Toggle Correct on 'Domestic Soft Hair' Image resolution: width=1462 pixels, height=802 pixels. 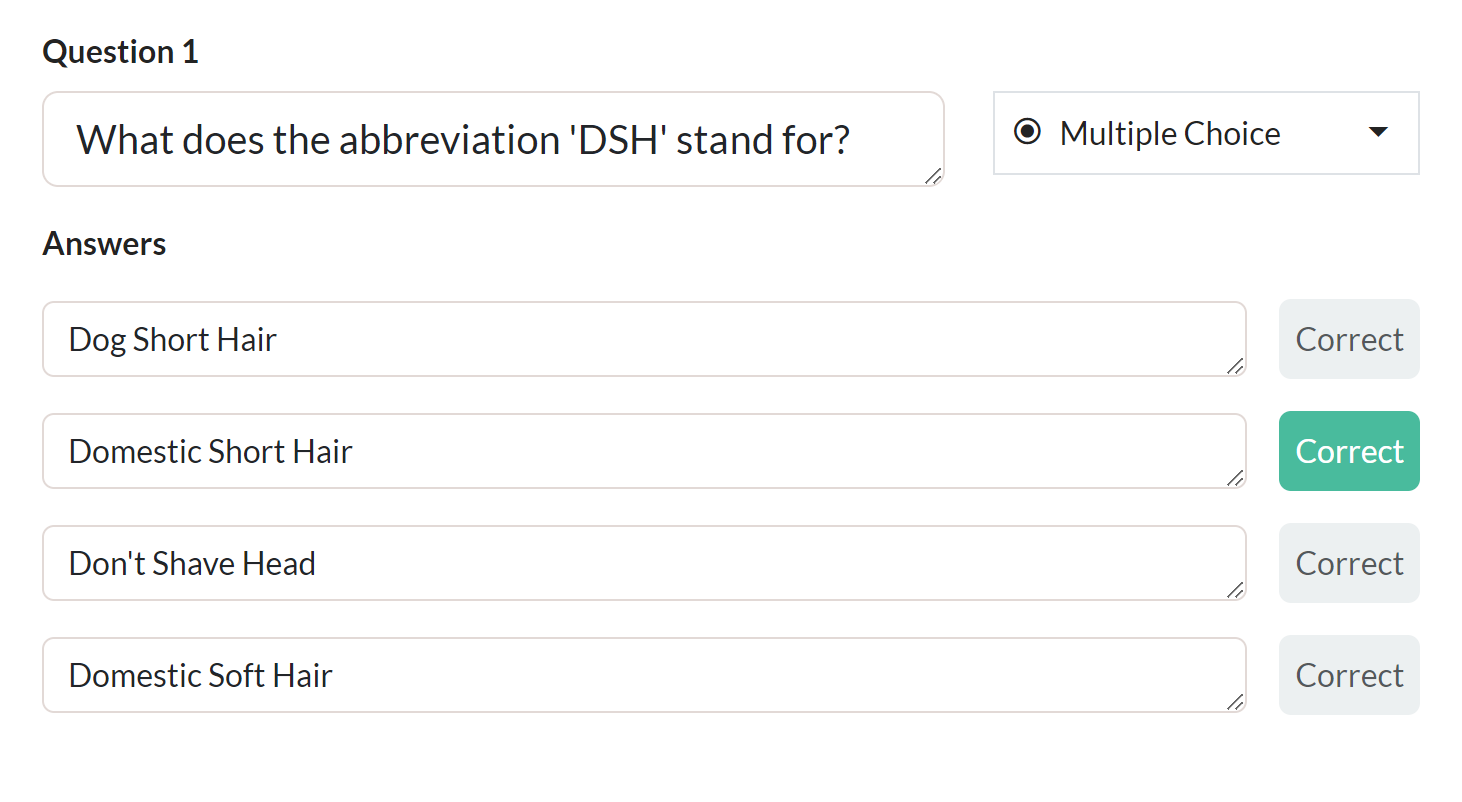click(1348, 675)
